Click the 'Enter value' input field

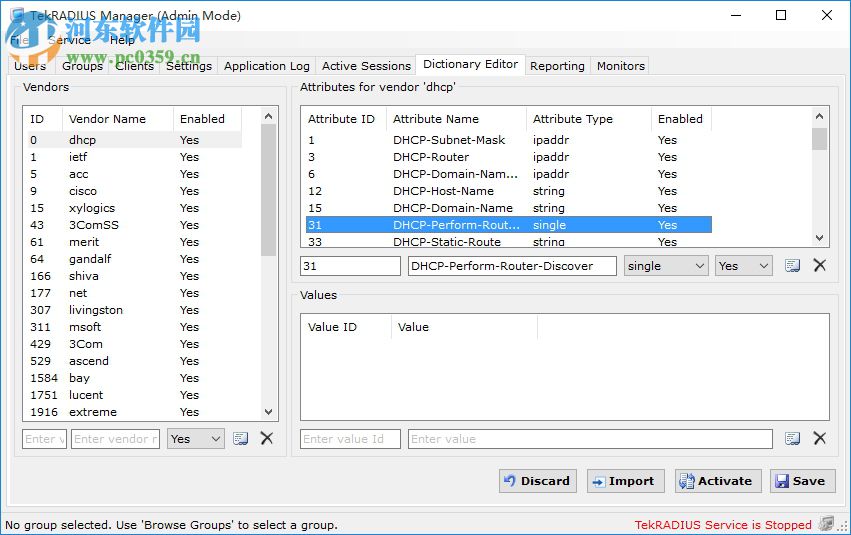tap(590, 439)
